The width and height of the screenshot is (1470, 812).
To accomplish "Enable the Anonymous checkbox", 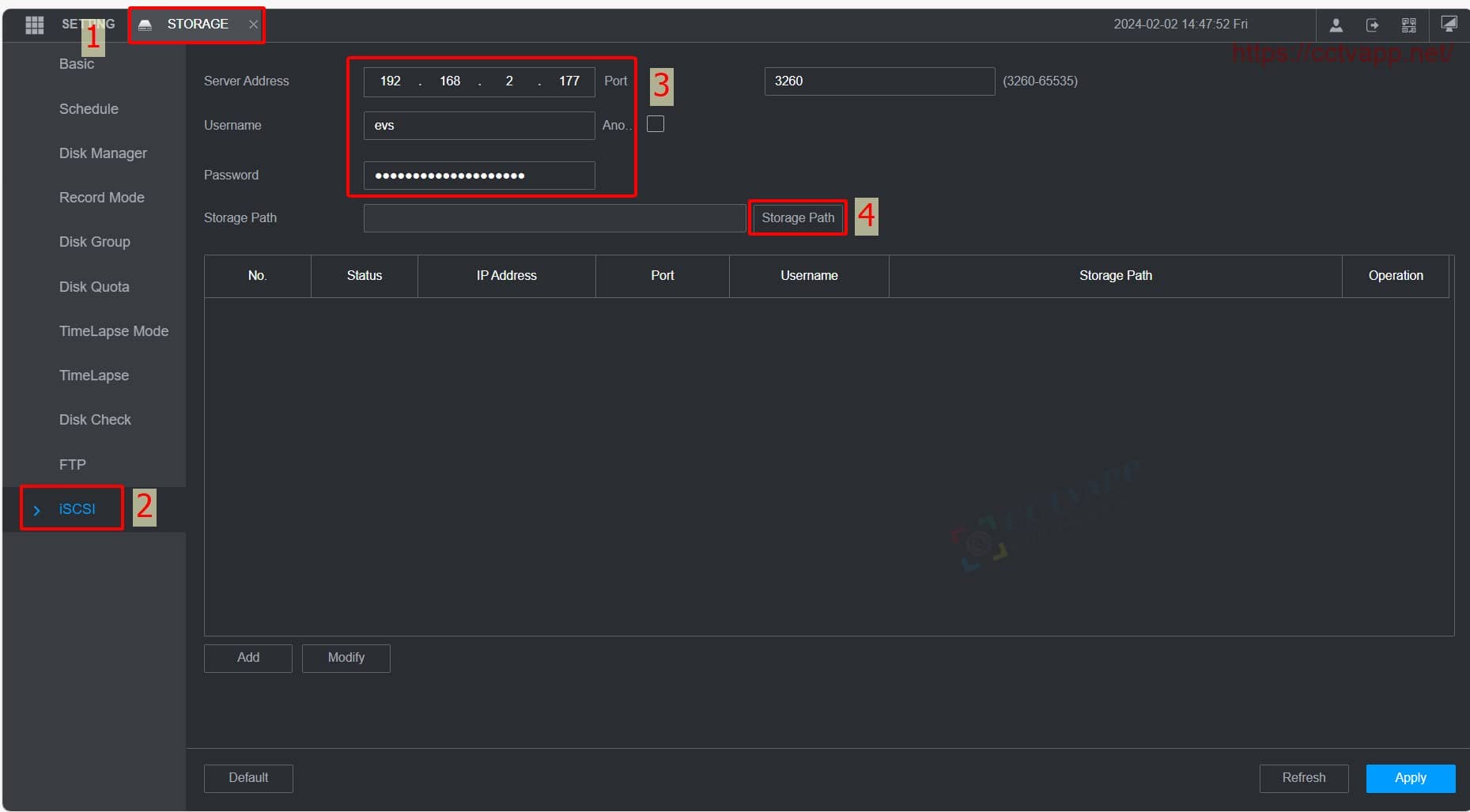I will pyautogui.click(x=655, y=124).
